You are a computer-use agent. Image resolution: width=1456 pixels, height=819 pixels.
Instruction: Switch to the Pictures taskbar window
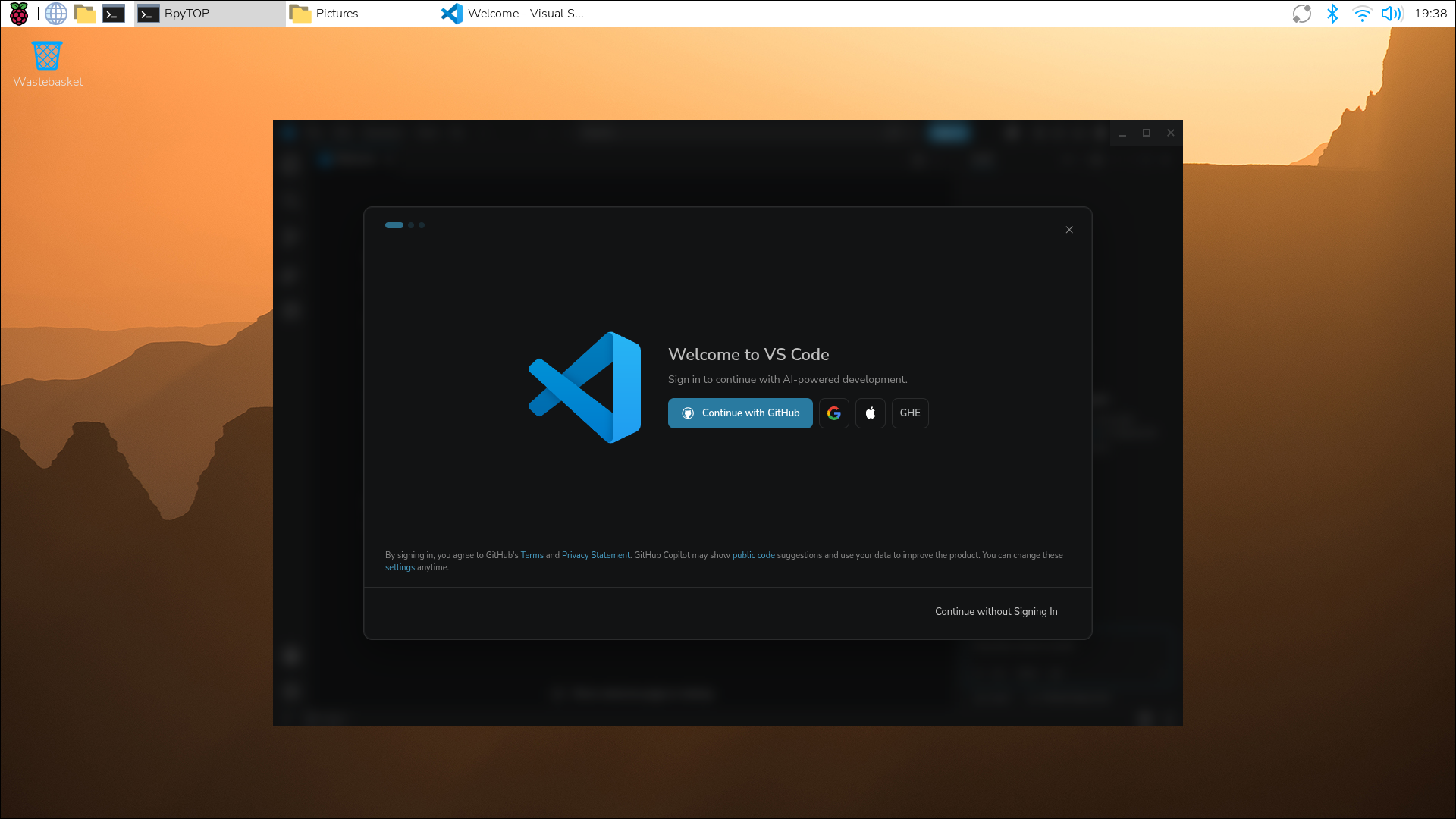pyautogui.click(x=362, y=14)
